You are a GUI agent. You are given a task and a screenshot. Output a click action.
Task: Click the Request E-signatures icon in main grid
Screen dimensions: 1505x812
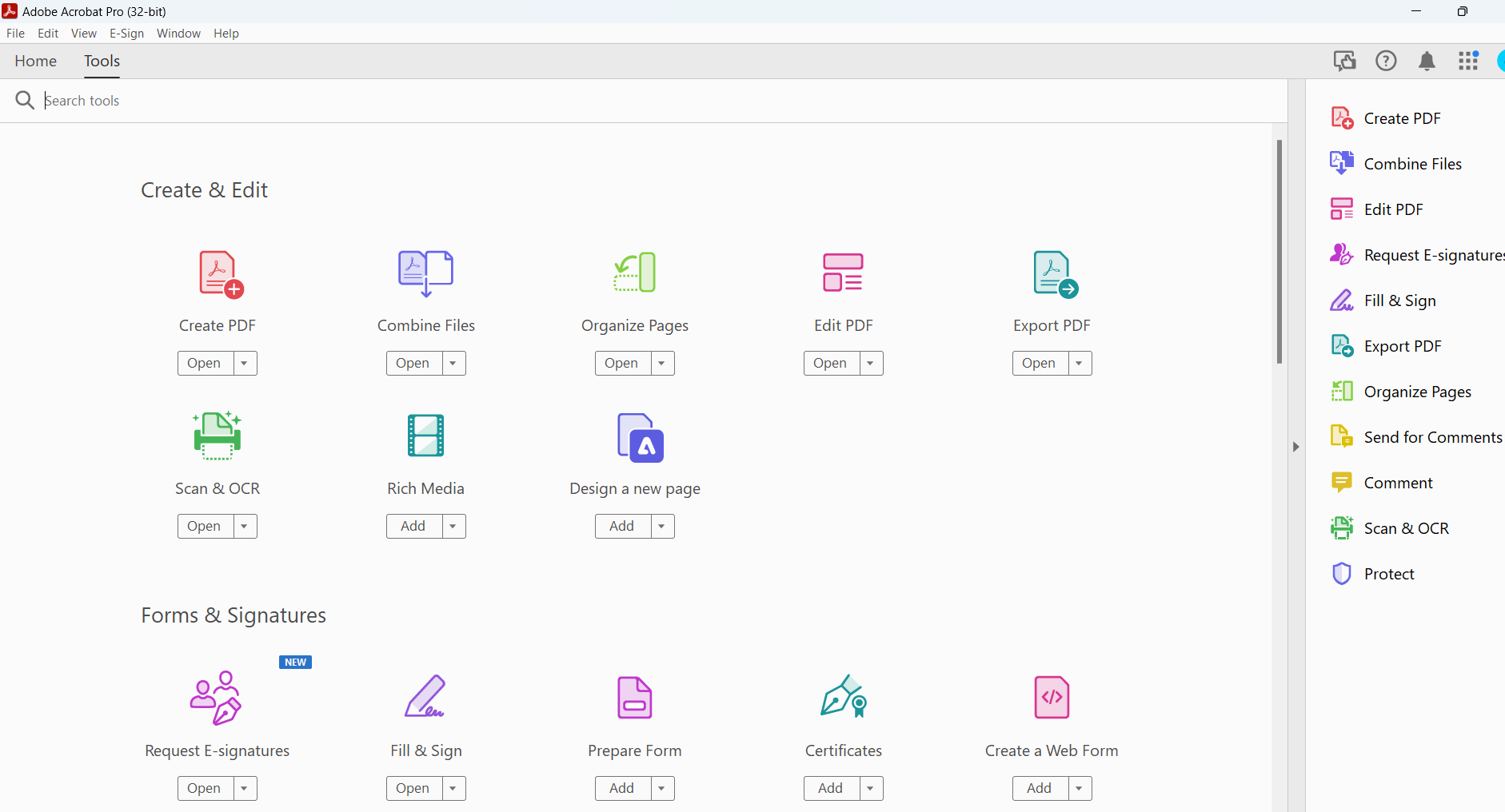[x=216, y=698]
